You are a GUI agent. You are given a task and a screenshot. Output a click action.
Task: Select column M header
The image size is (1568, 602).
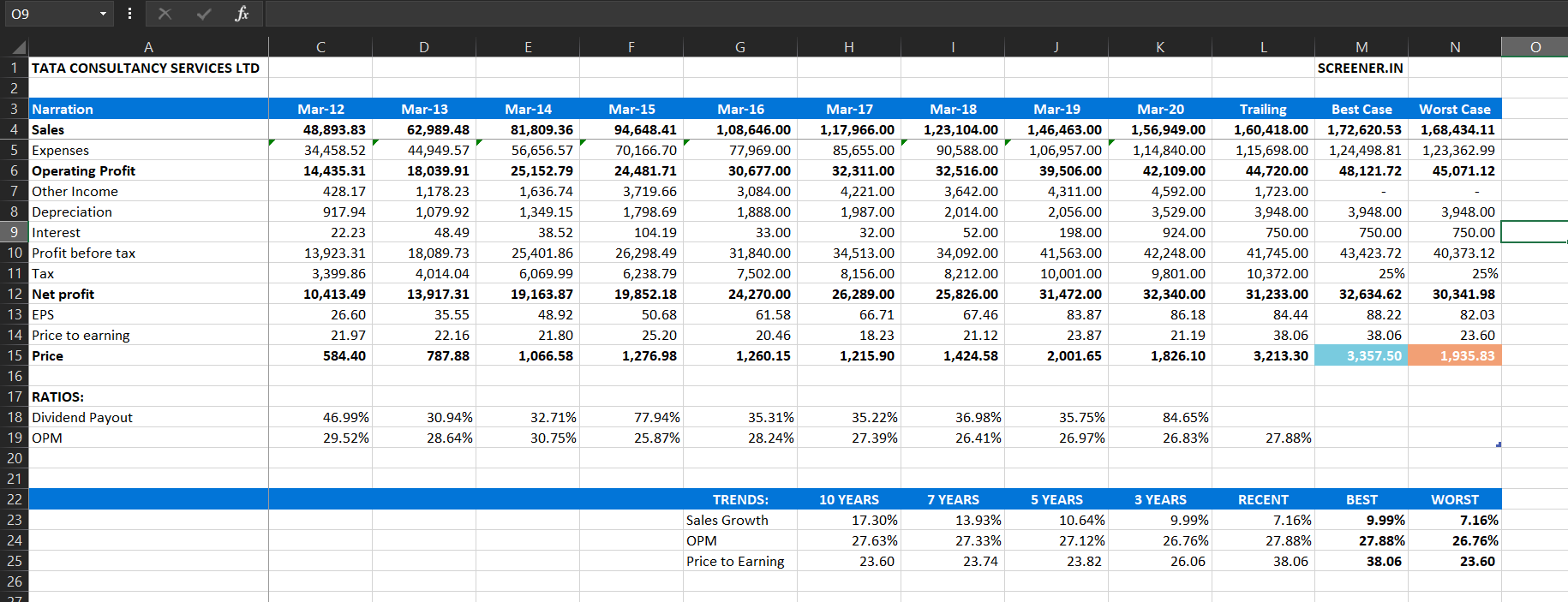point(1362,47)
